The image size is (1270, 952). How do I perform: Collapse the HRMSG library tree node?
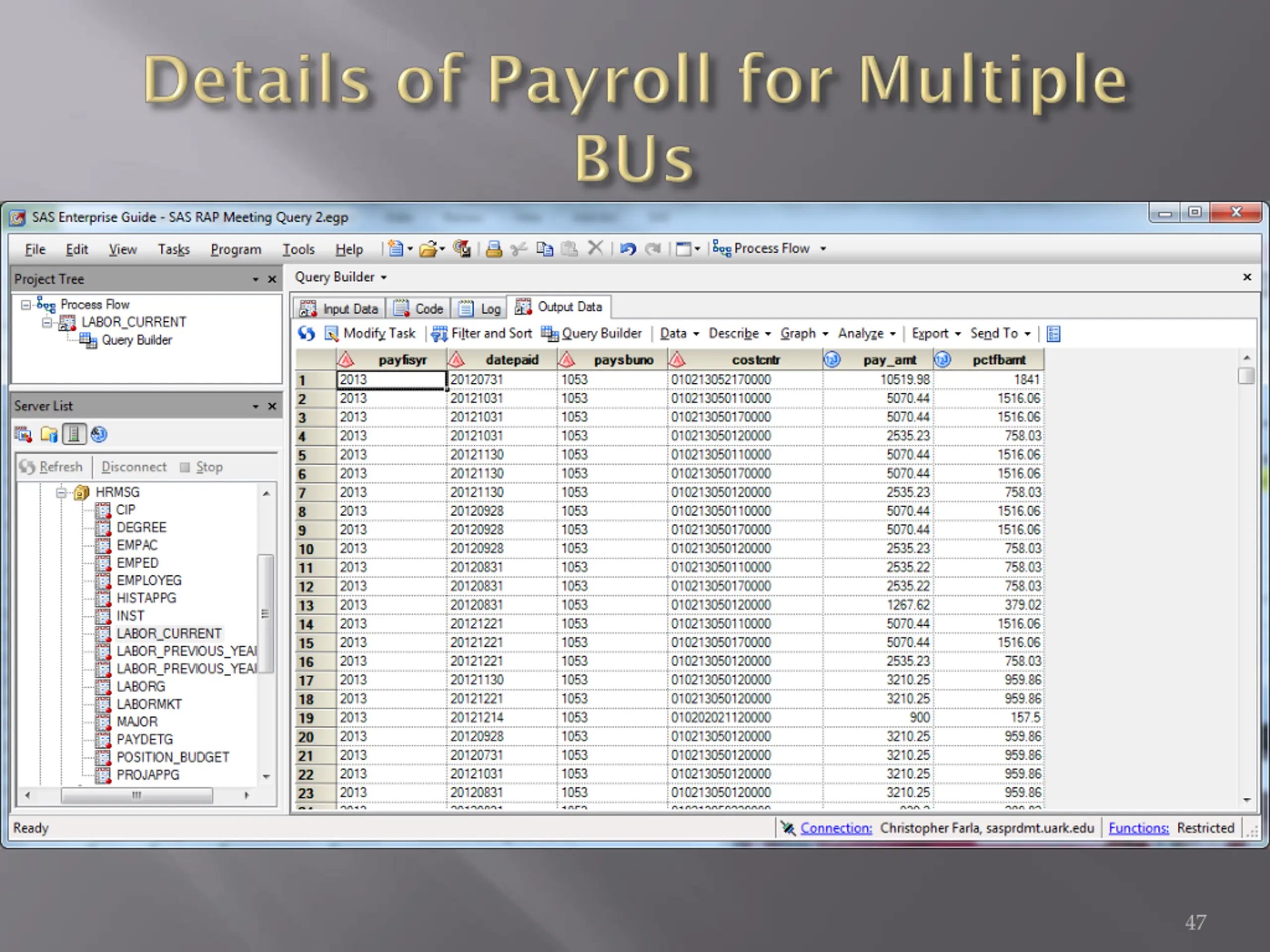click(x=62, y=492)
